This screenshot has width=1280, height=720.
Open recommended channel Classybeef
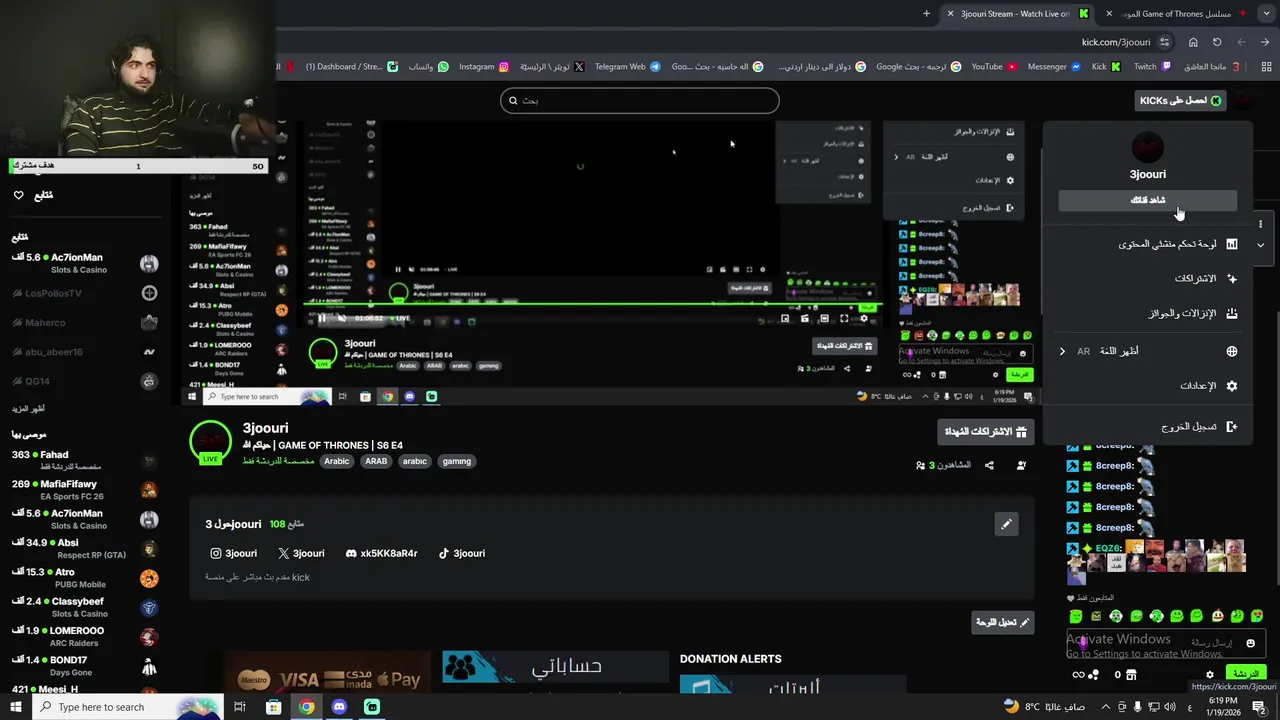pyautogui.click(x=85, y=607)
